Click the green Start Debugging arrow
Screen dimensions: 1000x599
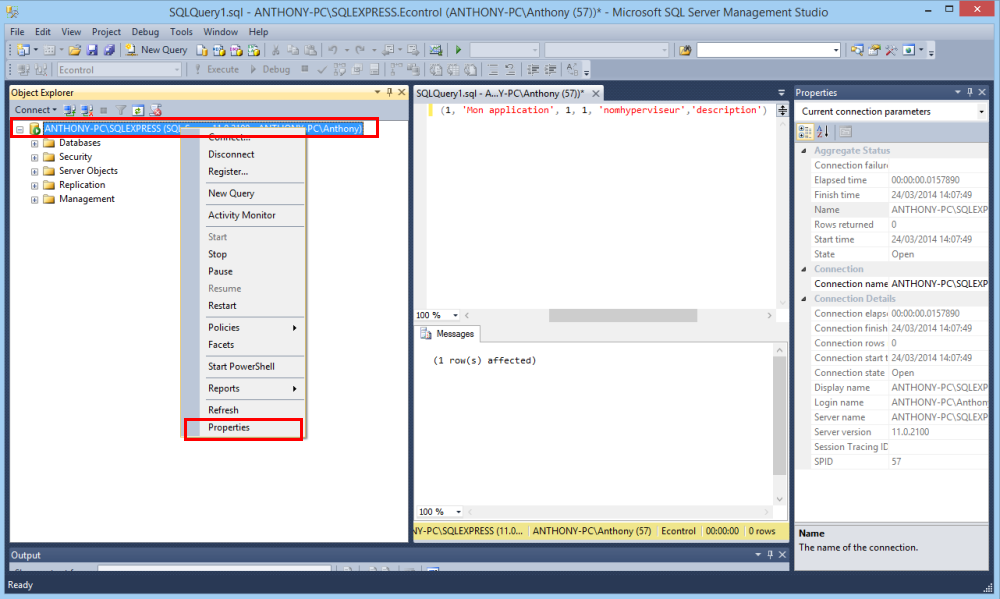coord(458,50)
